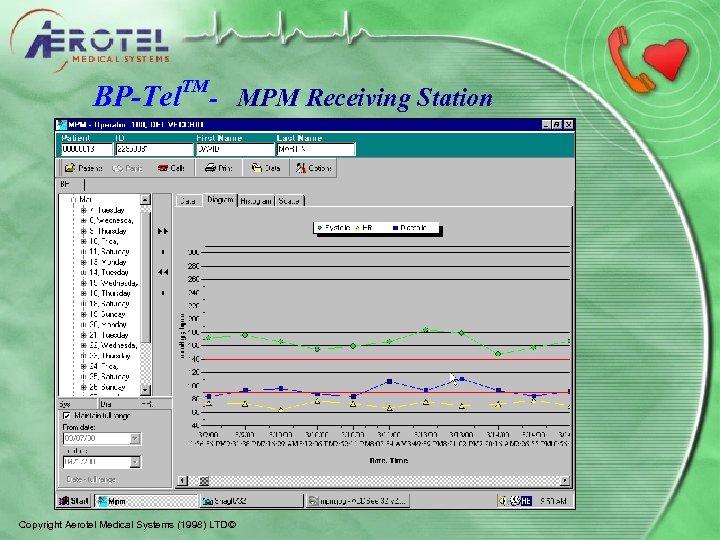Click the Sys column header
The image size is (720, 540).
pos(78,404)
